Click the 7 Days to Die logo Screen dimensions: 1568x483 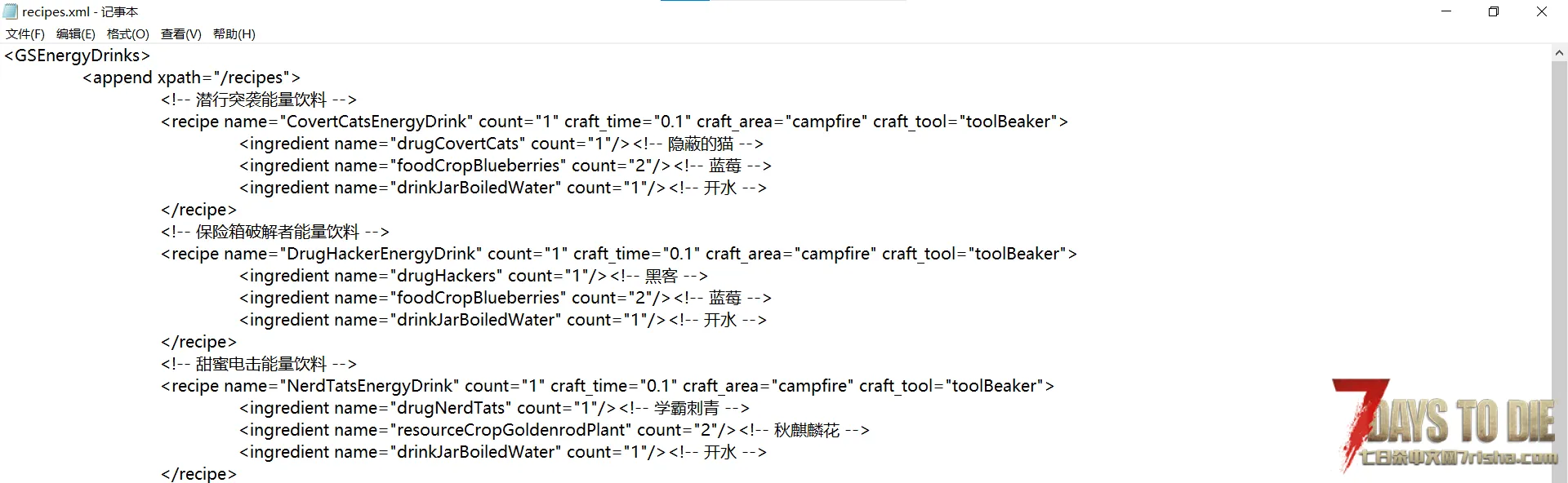click(1444, 424)
